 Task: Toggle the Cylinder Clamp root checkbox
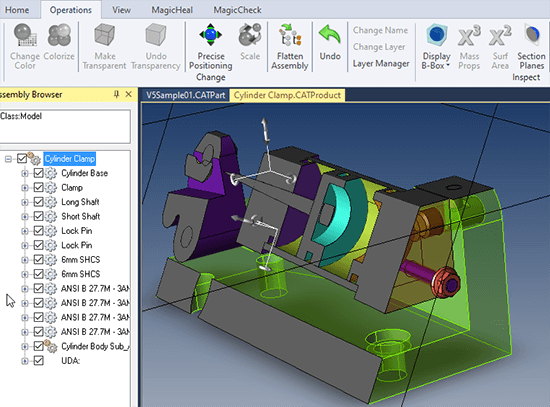[x=22, y=159]
